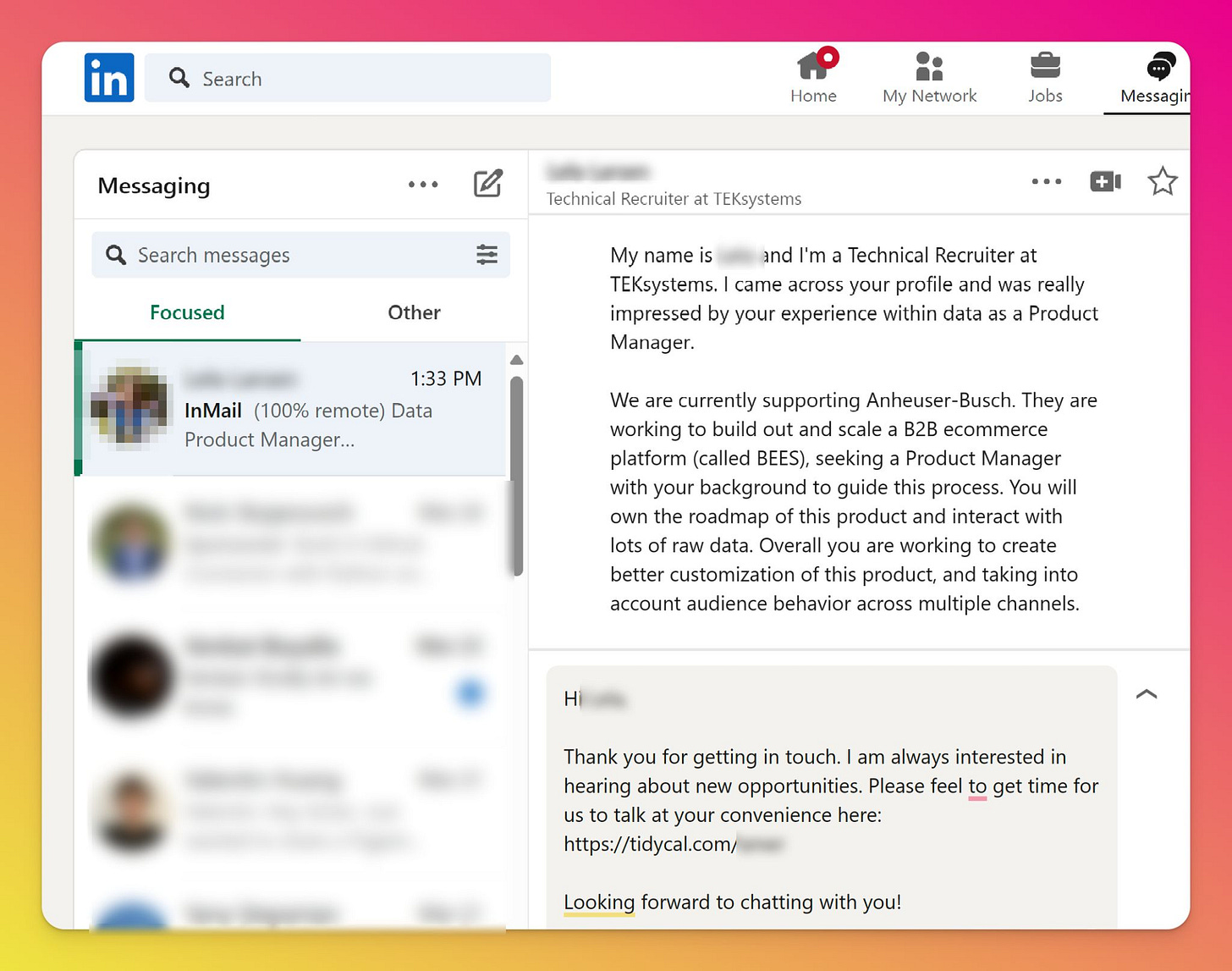Click the 1:33 PM timestamp
The height and width of the screenshot is (971, 1232).
coord(446,378)
